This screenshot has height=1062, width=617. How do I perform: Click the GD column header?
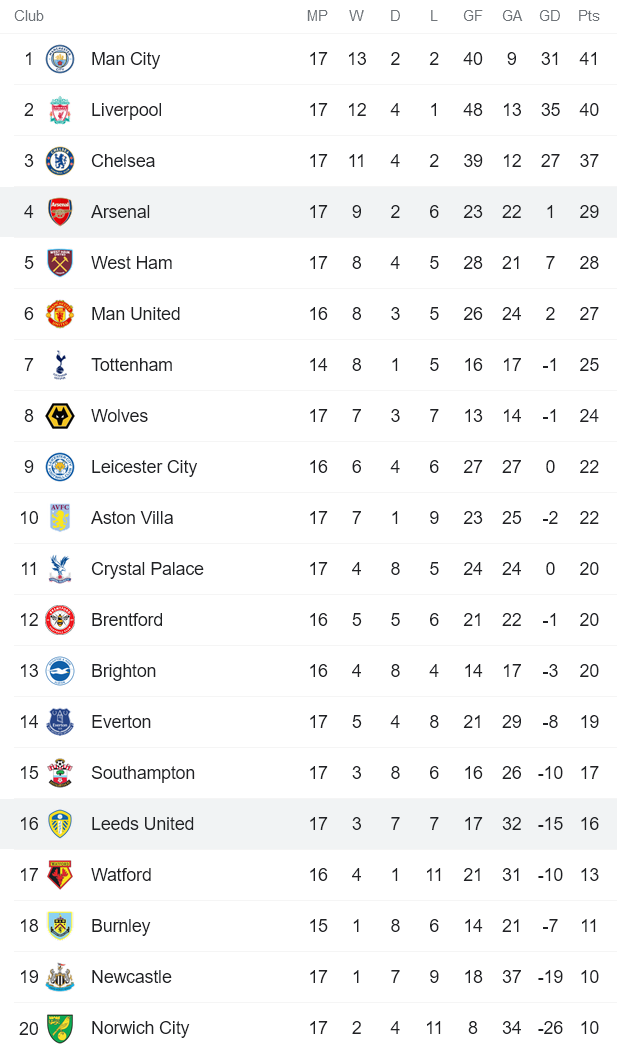550,16
